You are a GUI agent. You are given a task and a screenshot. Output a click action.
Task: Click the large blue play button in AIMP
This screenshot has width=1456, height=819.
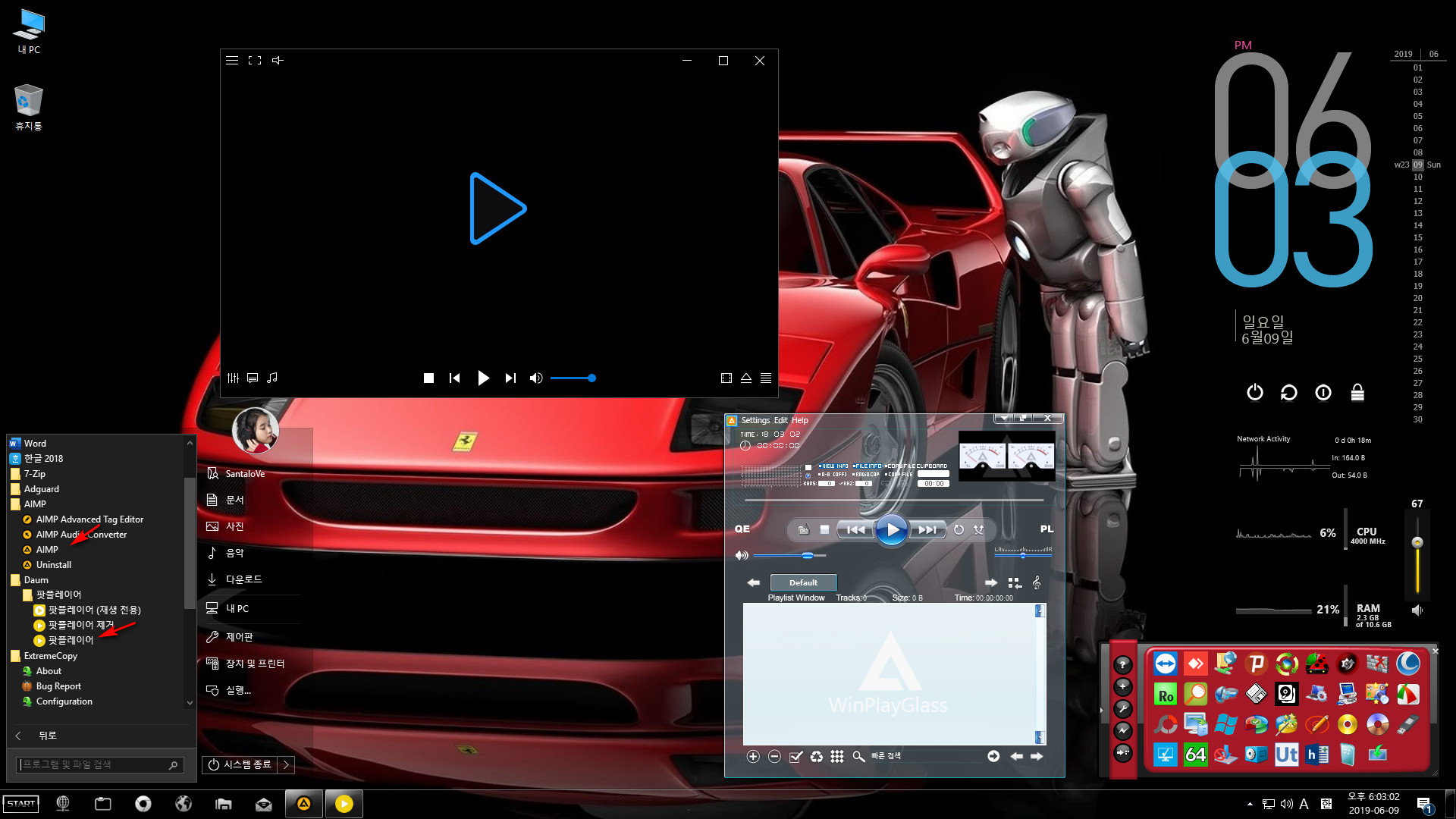(892, 529)
